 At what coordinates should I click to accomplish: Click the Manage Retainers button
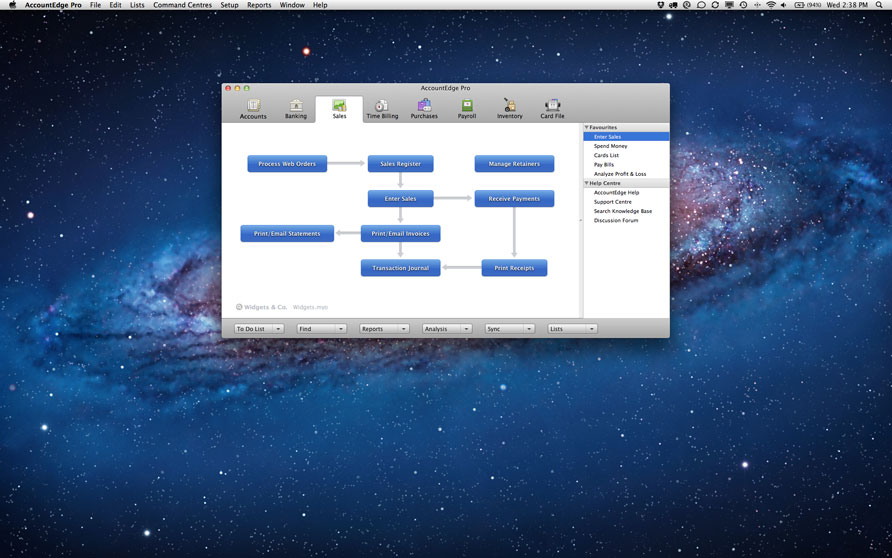[514, 164]
